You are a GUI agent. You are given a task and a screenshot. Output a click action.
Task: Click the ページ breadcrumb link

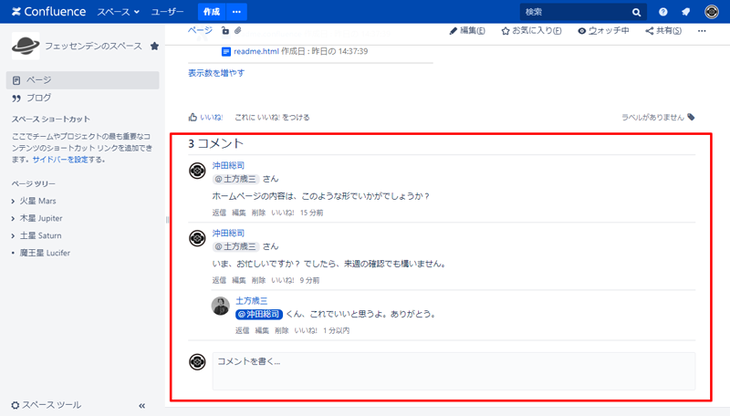[200, 30]
